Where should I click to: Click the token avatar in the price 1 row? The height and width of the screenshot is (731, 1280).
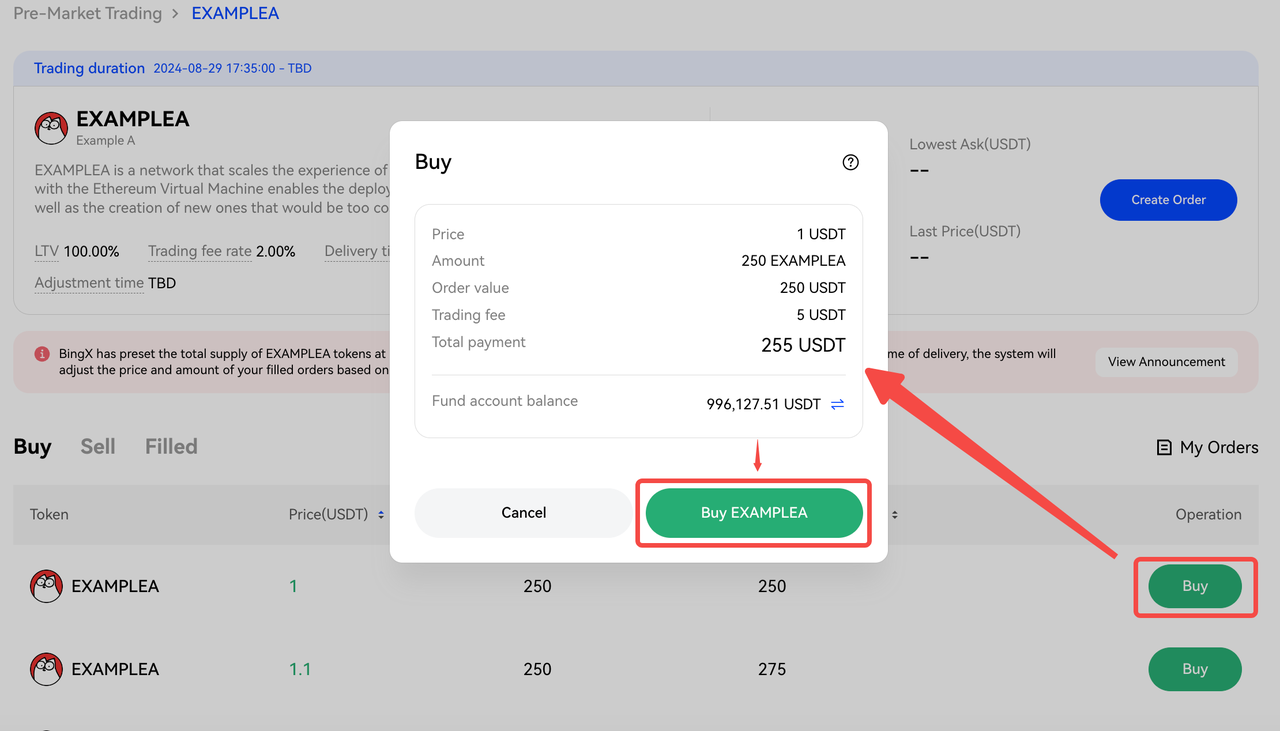[x=46, y=586]
